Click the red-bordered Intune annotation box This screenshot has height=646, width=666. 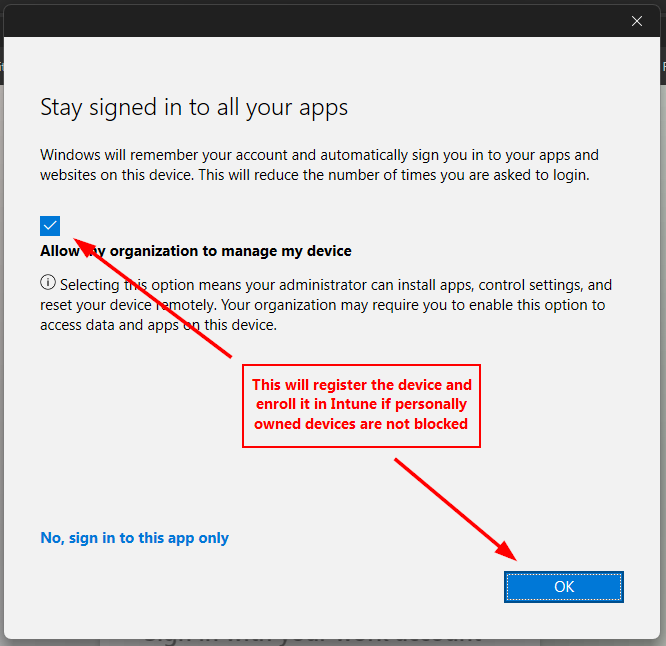click(361, 405)
